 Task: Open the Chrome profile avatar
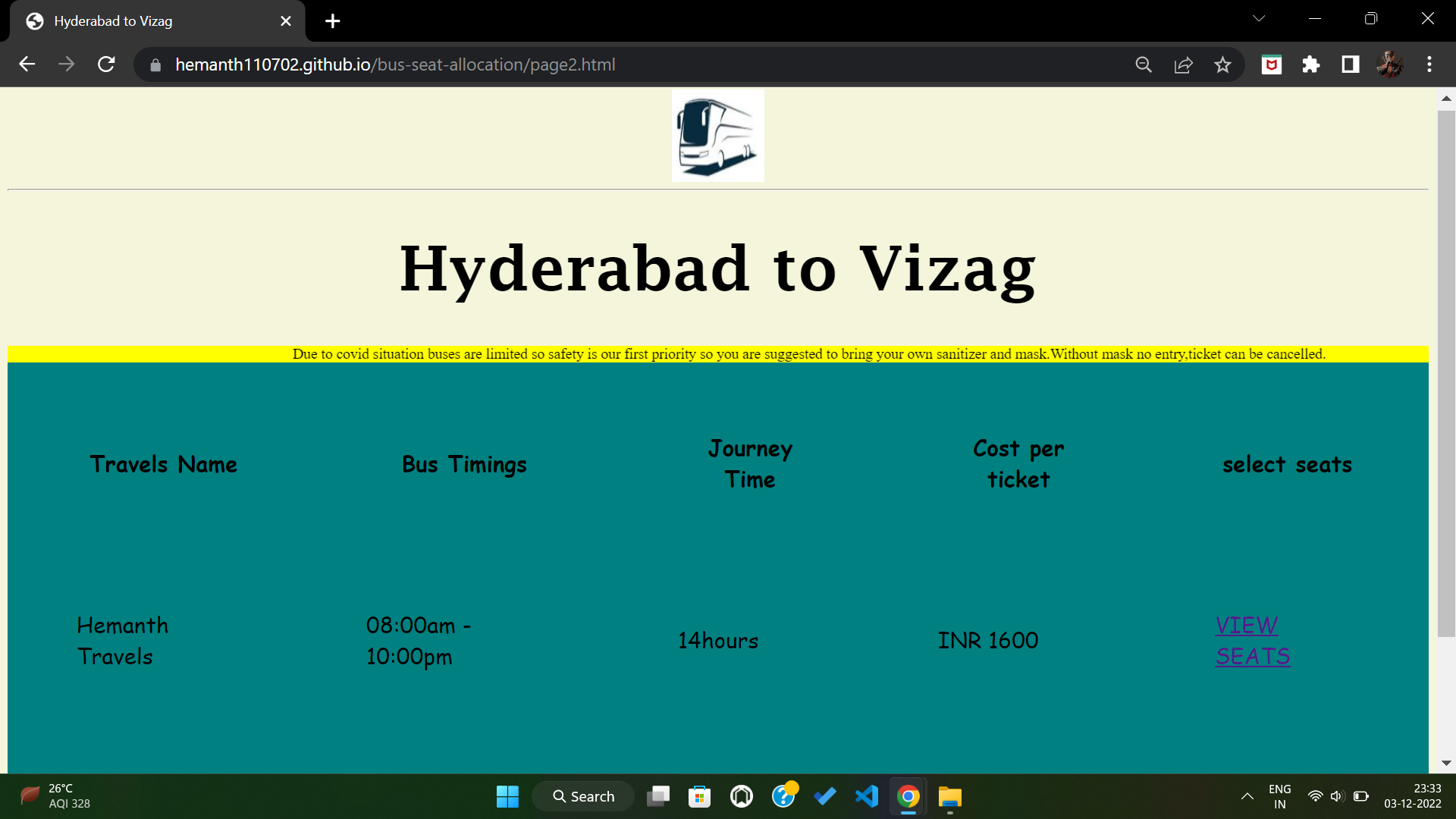tap(1389, 64)
